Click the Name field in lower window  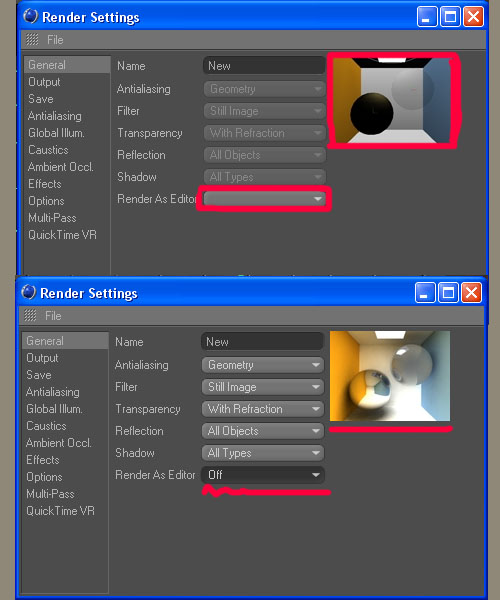tap(262, 342)
